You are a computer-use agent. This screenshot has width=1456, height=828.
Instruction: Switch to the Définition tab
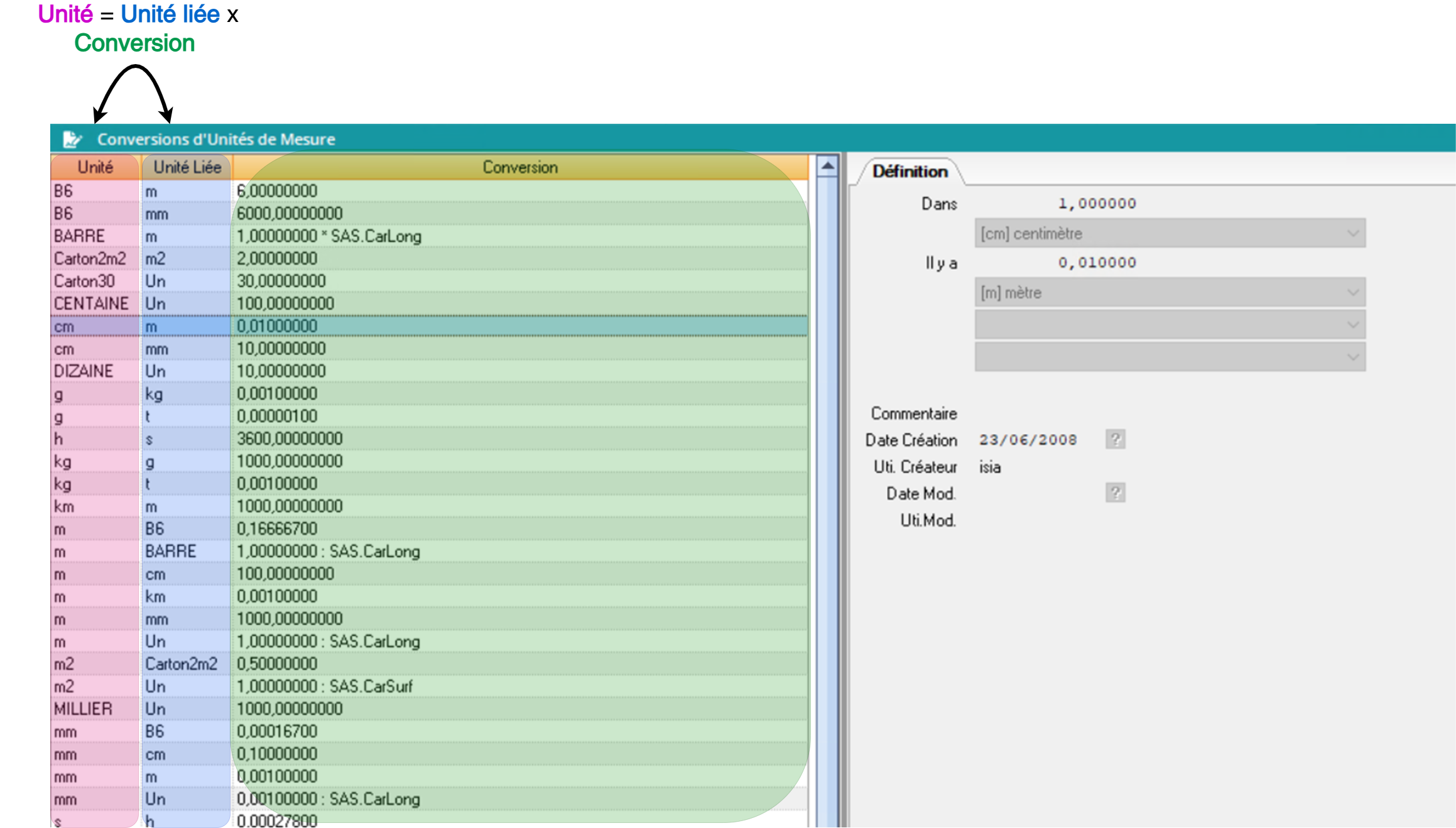pos(910,172)
